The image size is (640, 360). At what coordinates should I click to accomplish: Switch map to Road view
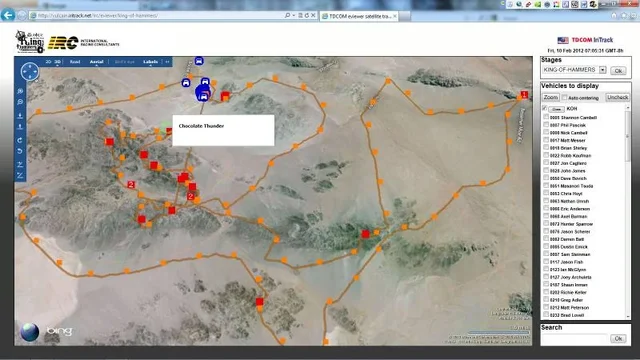click(75, 62)
